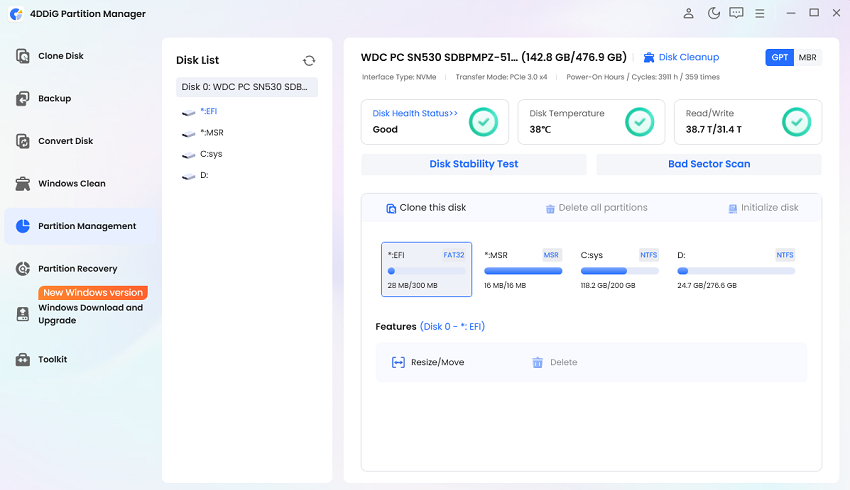Screen dimensions: 850x490
Task: Click the Convert Disk sidebar icon
Action: point(23,141)
